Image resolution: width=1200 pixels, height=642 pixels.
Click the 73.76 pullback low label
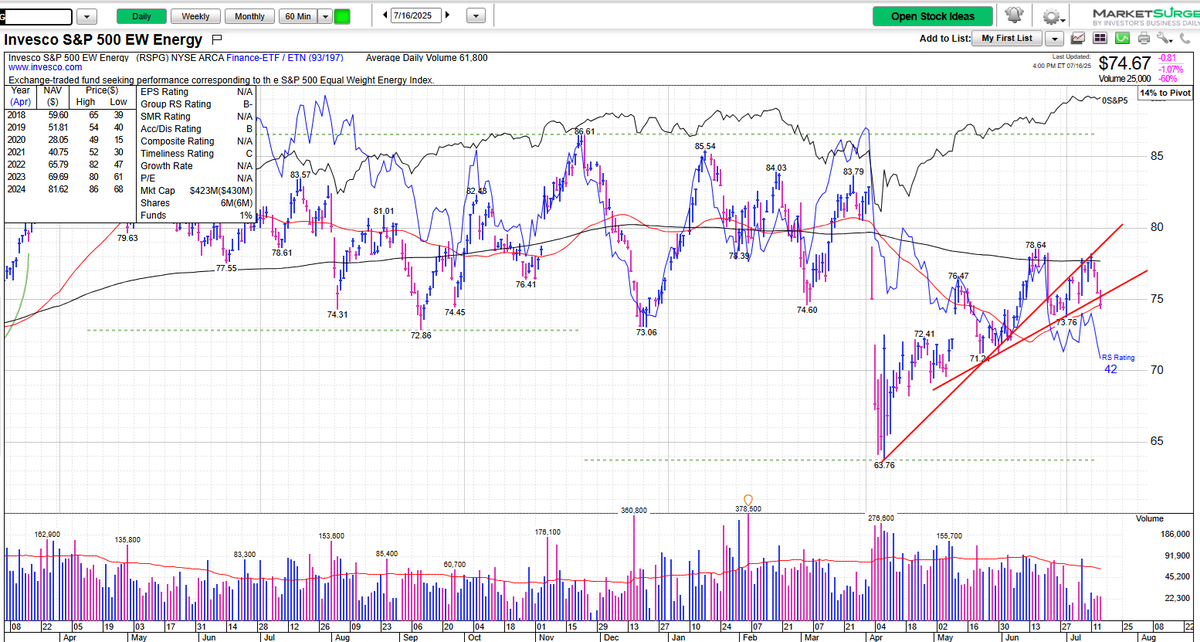(x=1067, y=322)
